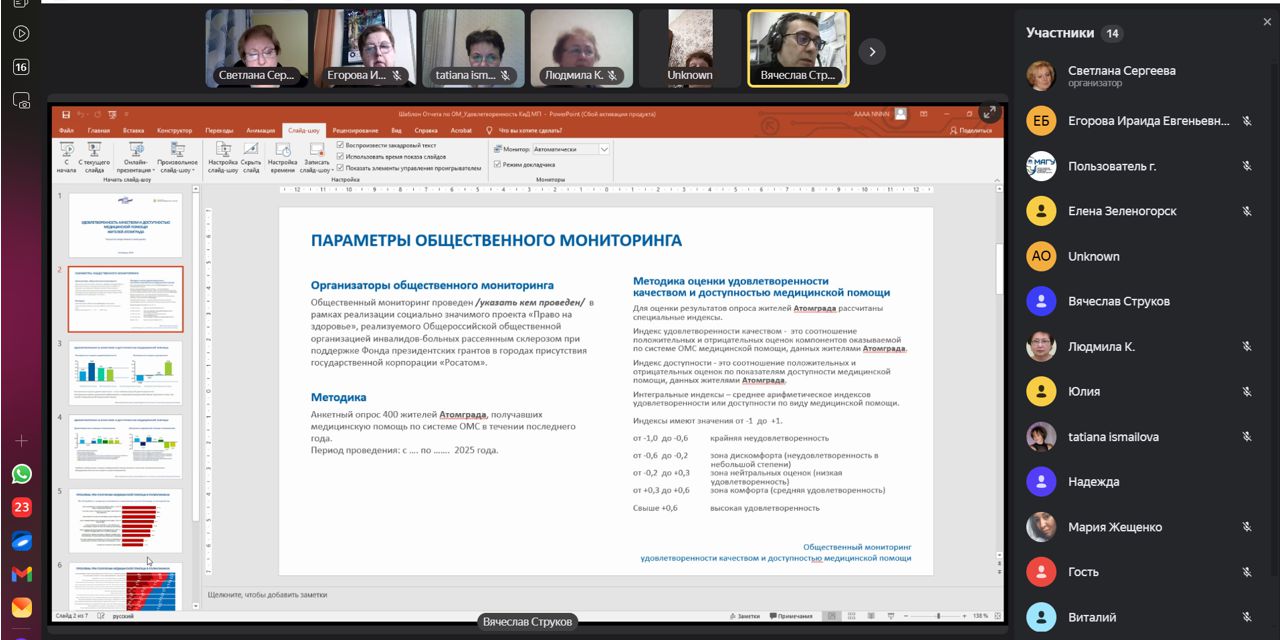Expand 'Записать слайд-шоу' dropdown
This screenshot has height=640, width=1280.
point(316,170)
